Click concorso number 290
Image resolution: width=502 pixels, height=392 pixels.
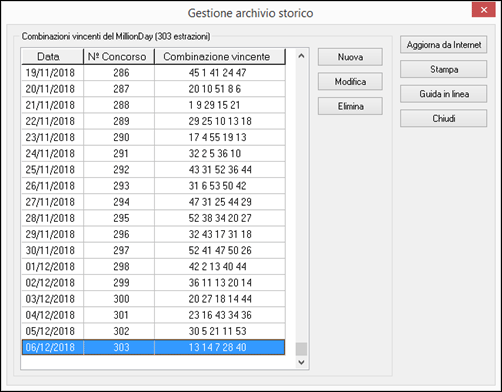(x=121, y=137)
